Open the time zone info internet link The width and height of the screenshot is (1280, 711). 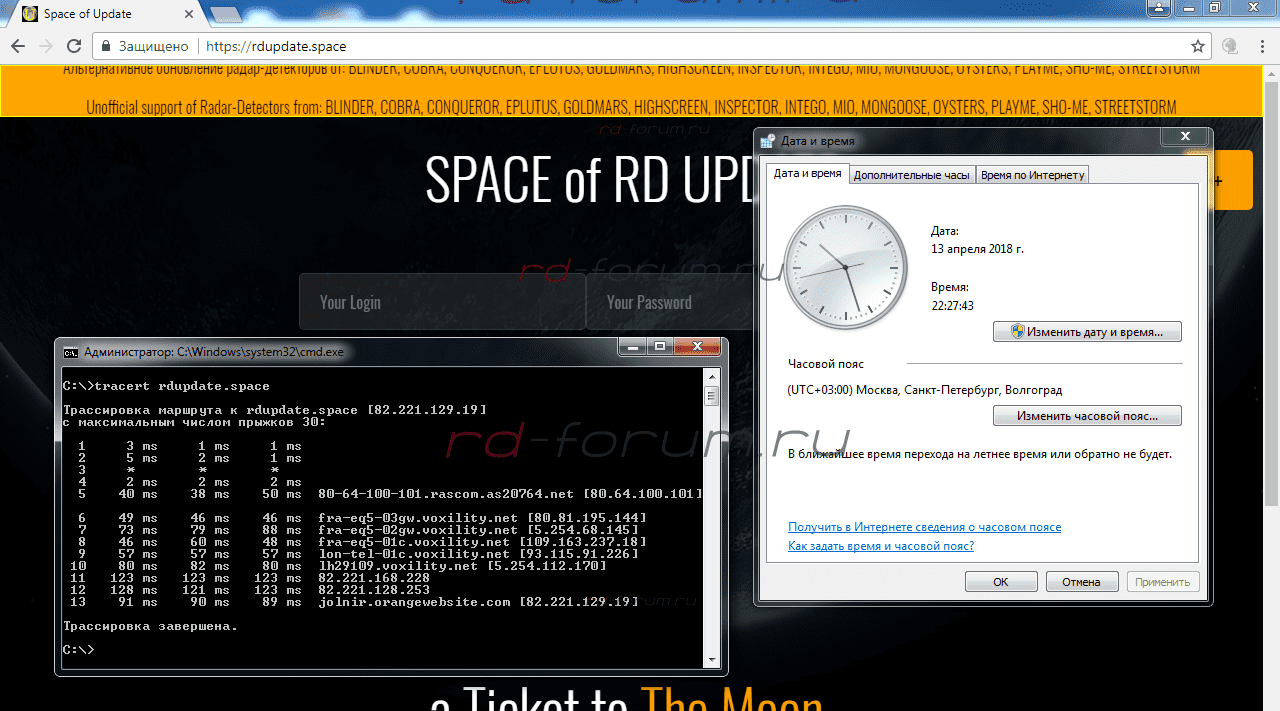pyautogui.click(x=924, y=527)
